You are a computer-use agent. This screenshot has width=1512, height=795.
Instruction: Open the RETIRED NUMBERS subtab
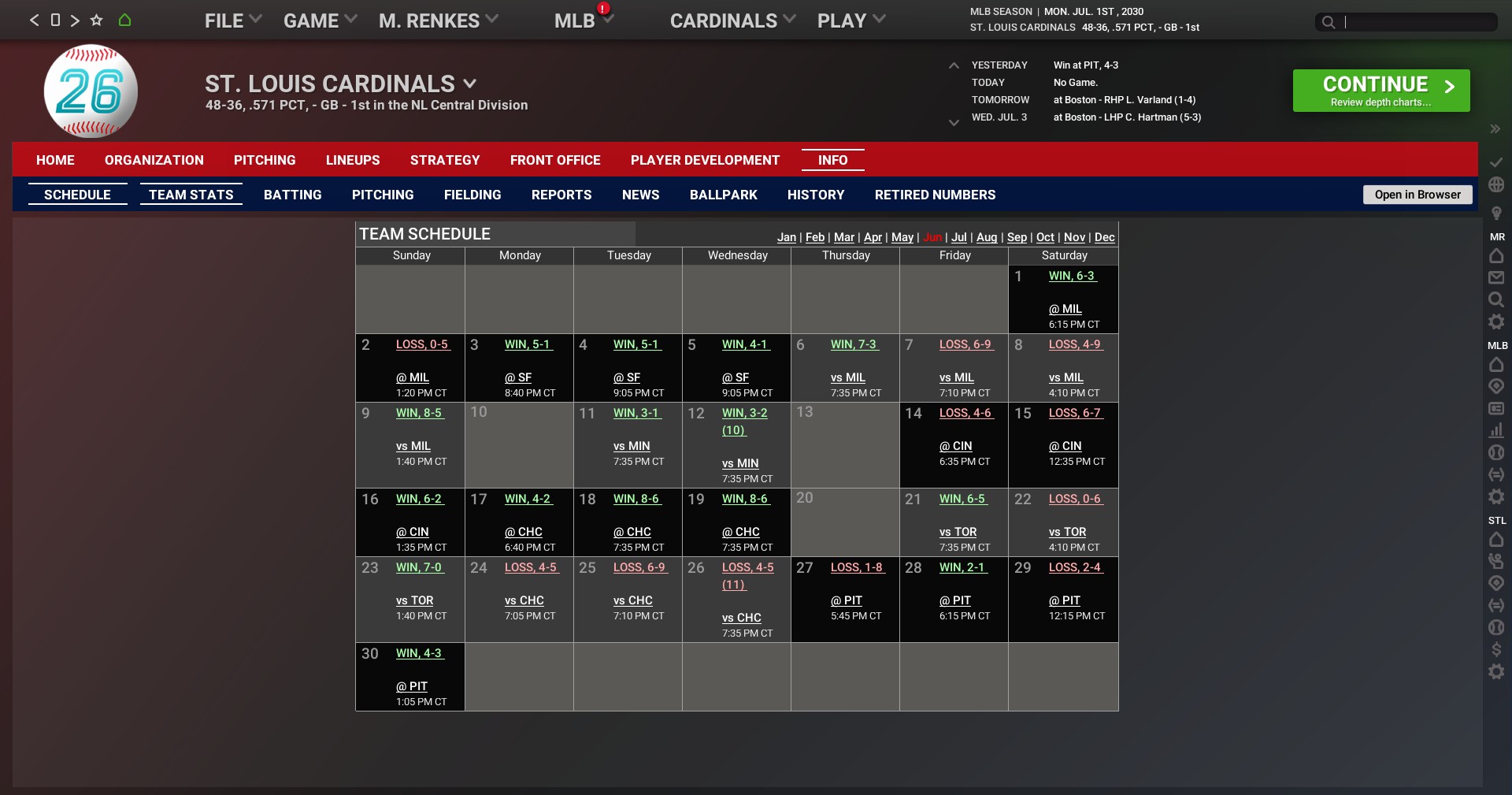pyautogui.click(x=936, y=195)
